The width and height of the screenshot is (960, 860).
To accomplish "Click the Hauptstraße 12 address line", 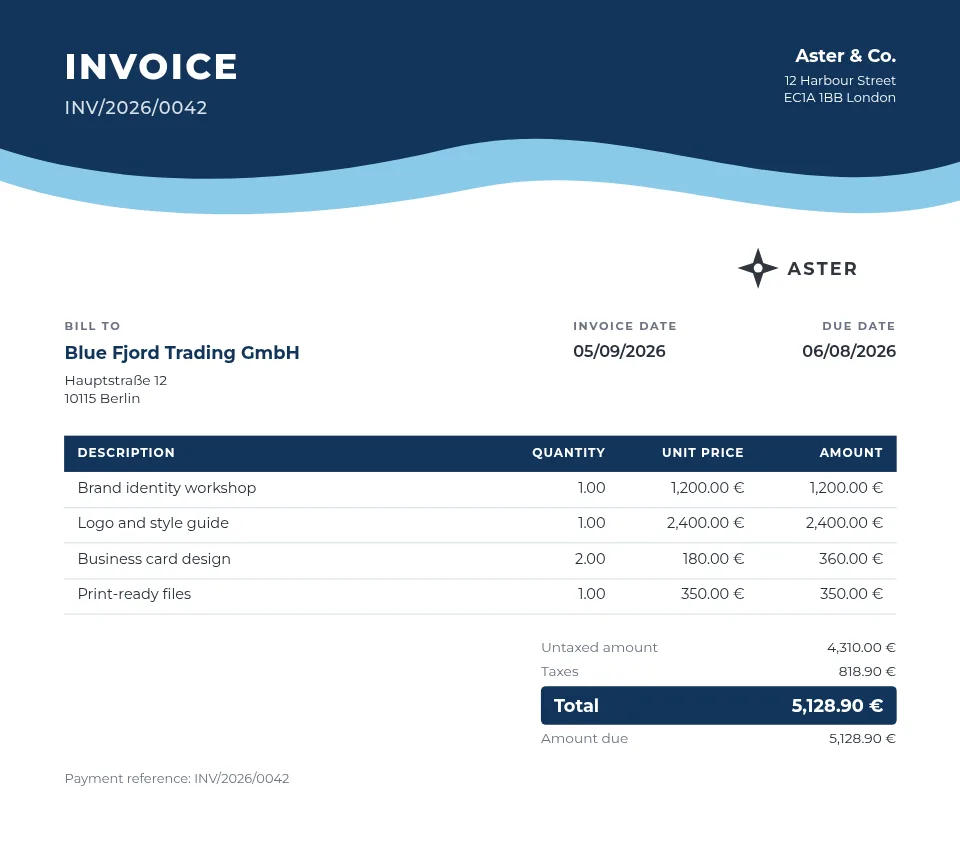I will coord(116,380).
